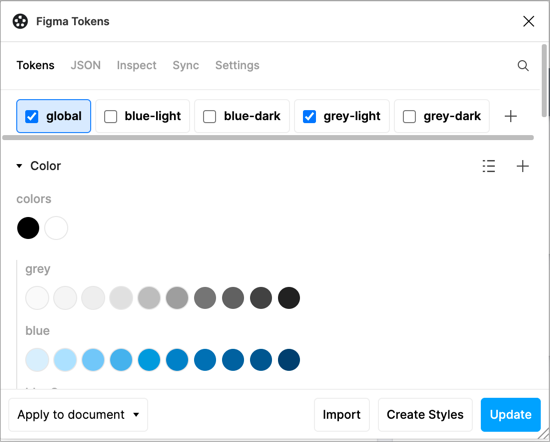This screenshot has height=442, width=550.
Task: Select the grey-dark token set label
Action: coord(452,116)
